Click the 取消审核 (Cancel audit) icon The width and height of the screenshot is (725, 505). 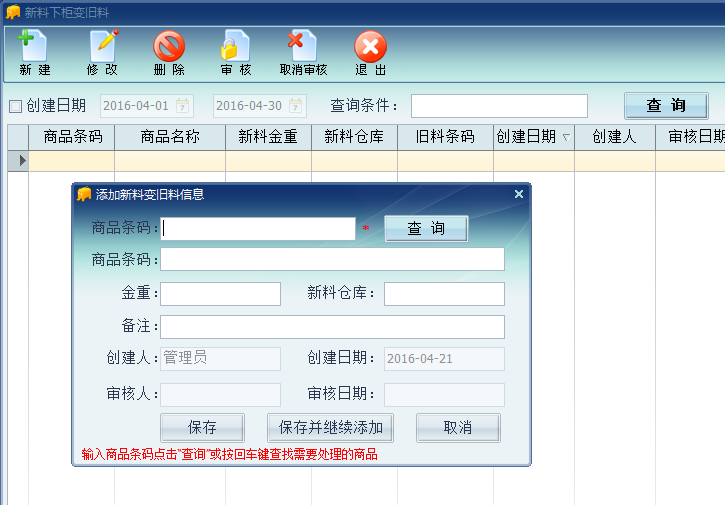point(302,46)
